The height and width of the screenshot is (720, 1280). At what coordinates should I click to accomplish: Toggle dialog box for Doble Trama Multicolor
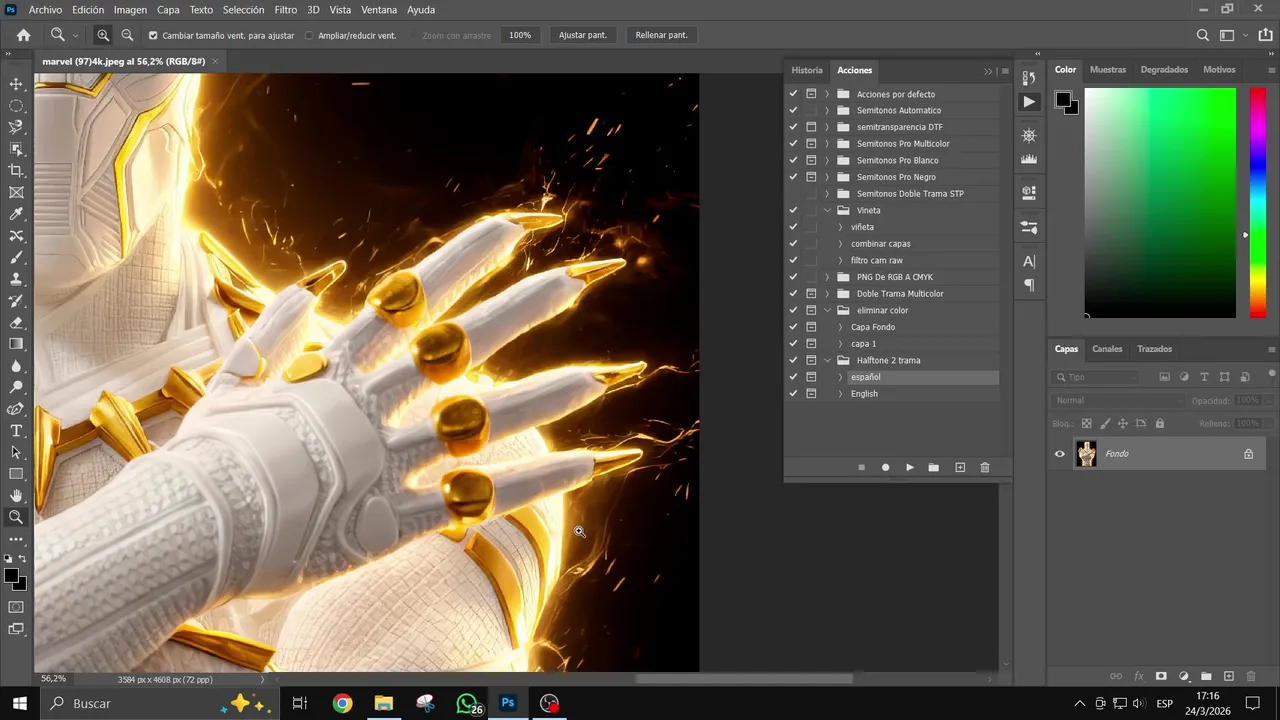coord(811,294)
